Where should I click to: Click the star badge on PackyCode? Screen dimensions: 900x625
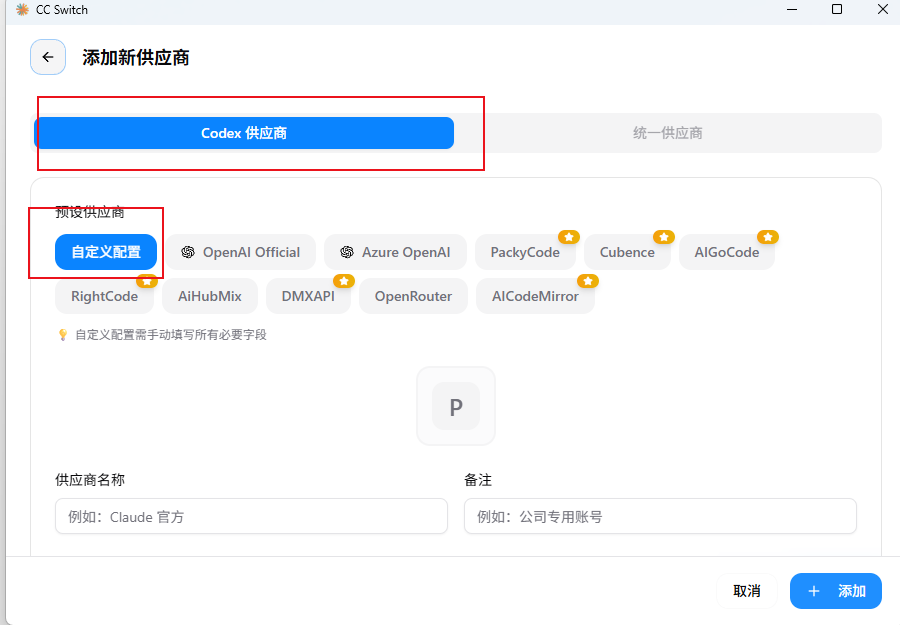click(x=569, y=237)
